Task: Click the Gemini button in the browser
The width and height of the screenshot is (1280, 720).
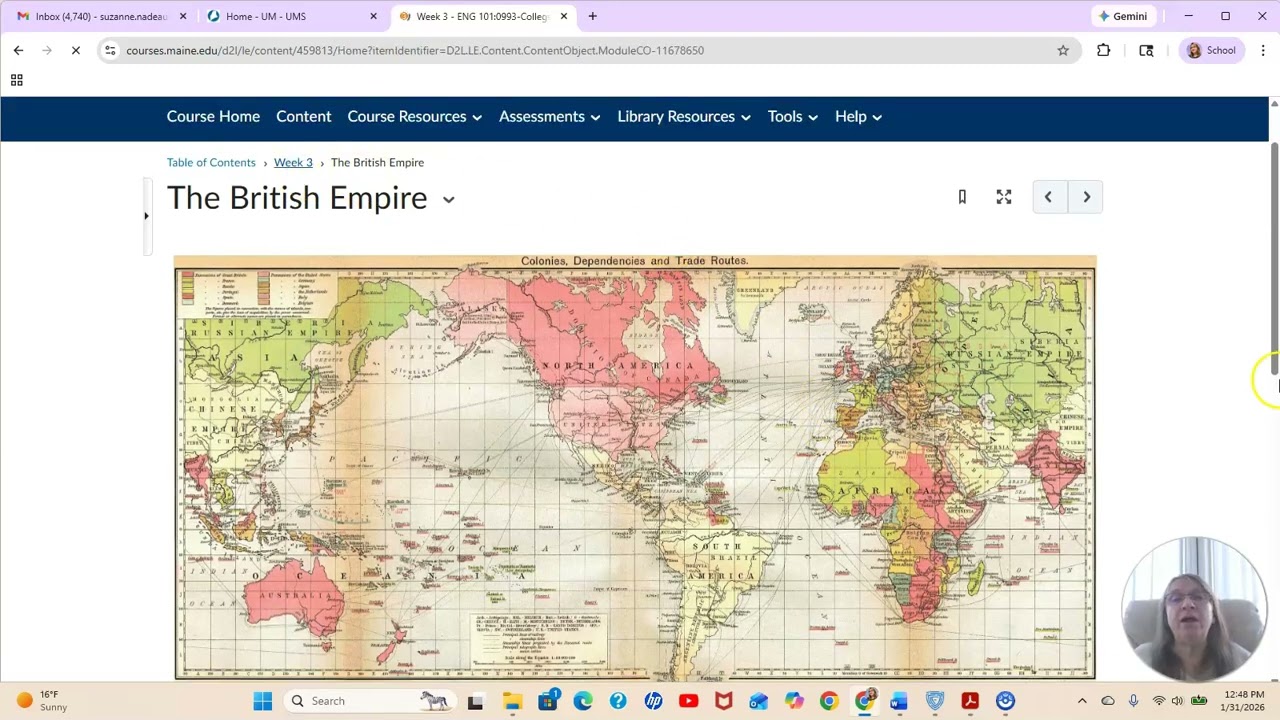Action: click(1122, 16)
